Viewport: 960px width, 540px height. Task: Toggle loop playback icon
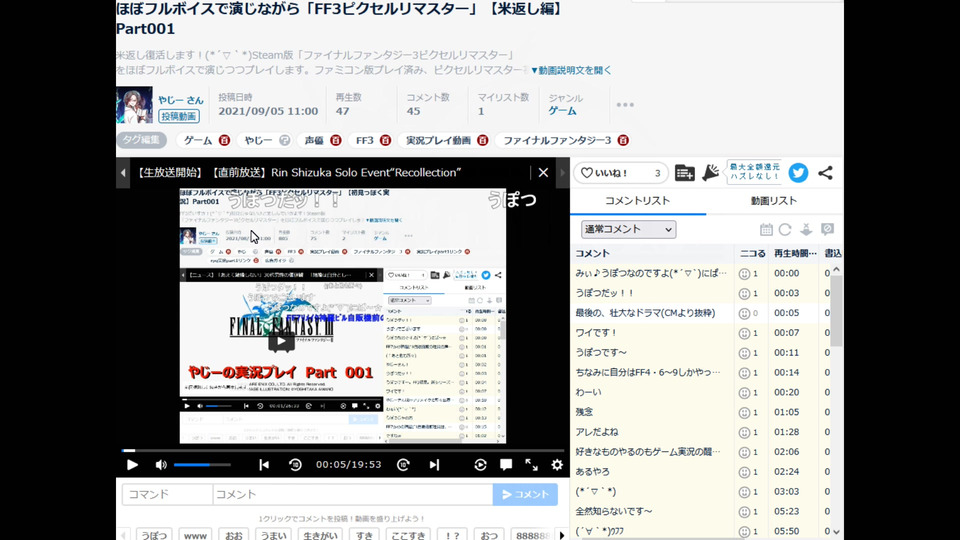[x=480, y=465]
